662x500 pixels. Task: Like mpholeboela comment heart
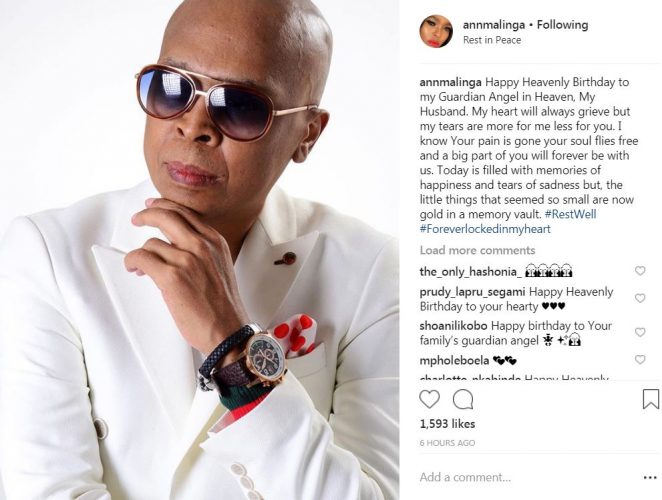640,359
